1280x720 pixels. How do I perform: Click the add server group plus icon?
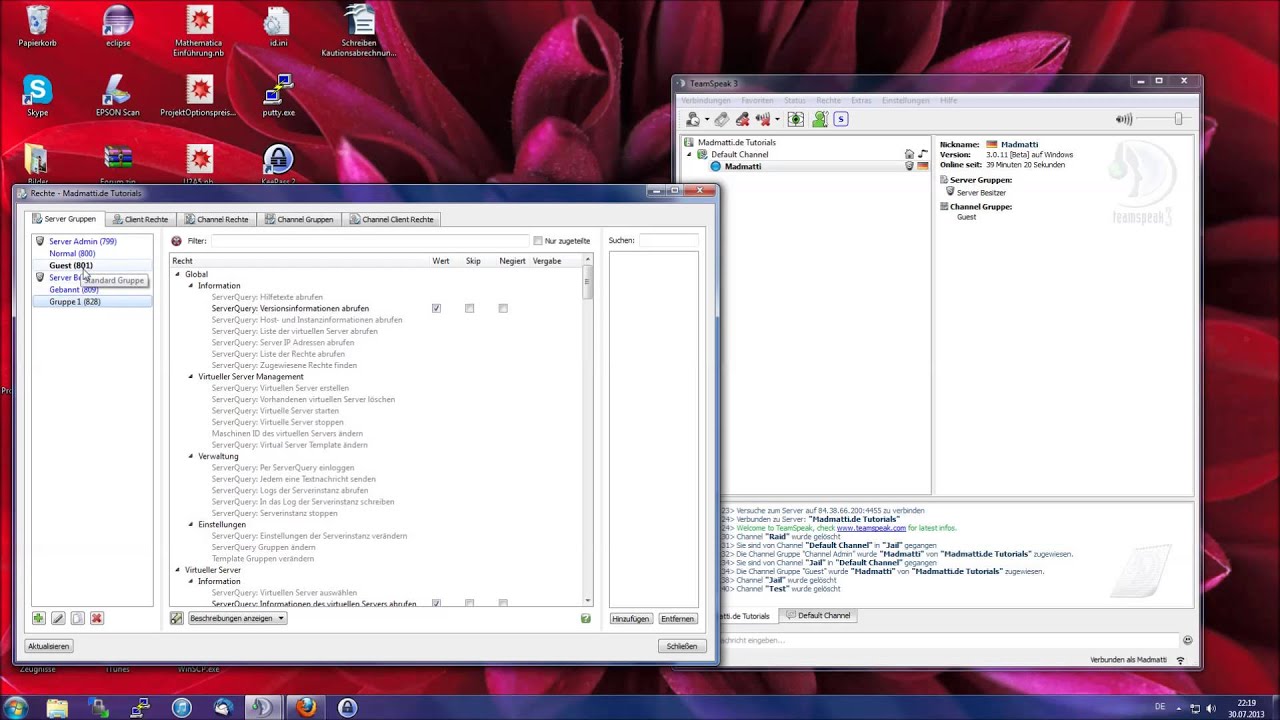(39, 619)
